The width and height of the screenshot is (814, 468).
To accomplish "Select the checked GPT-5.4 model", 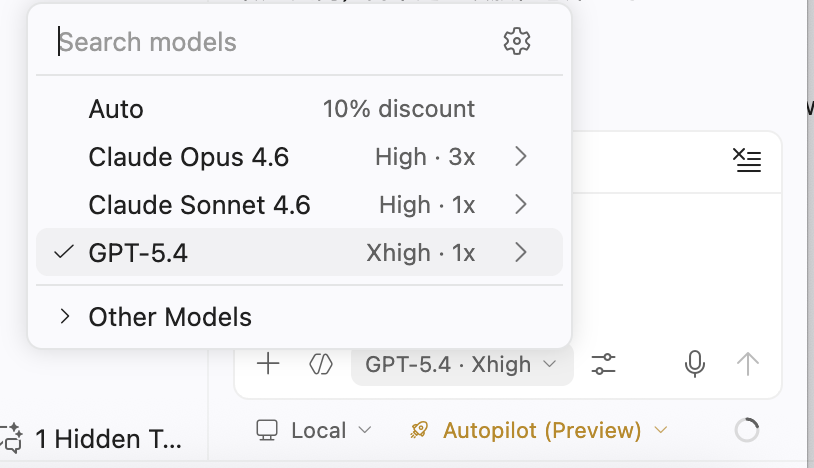I will point(138,253).
